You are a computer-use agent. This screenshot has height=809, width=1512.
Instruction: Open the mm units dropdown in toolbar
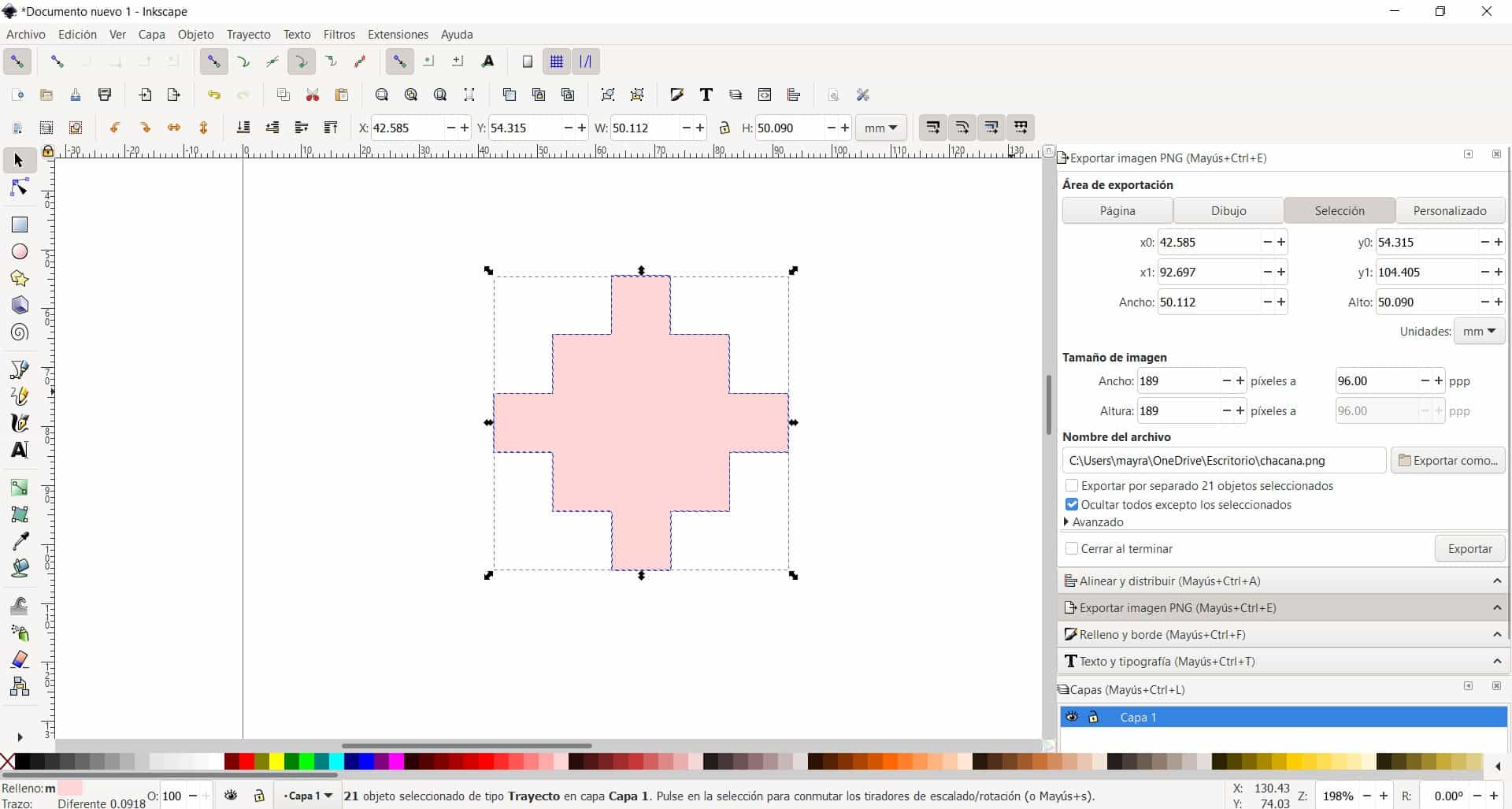point(880,128)
